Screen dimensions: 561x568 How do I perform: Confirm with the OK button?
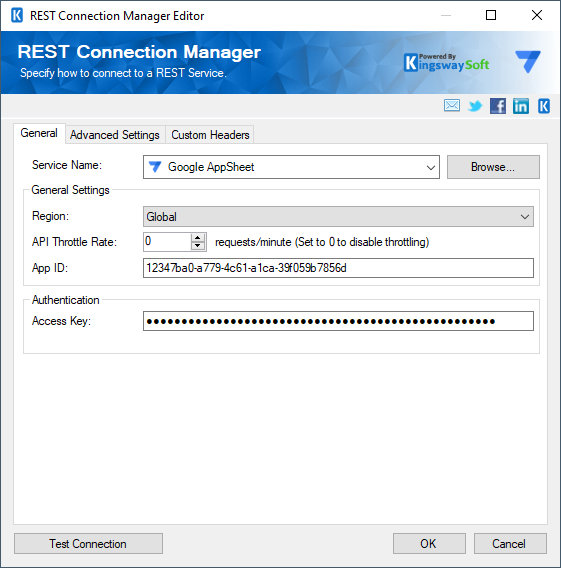[429, 543]
